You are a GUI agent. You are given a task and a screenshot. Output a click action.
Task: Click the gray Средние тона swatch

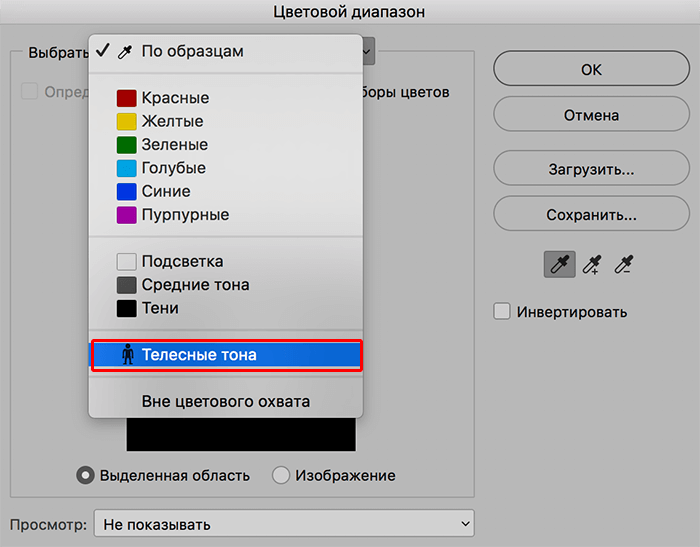[x=126, y=285]
